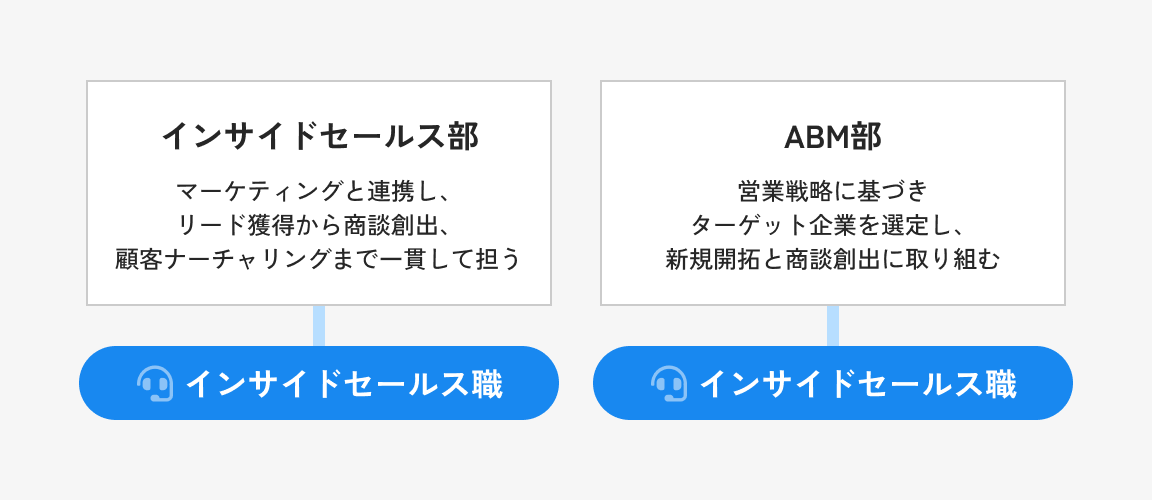Select the インサイドセールス部 heading
Viewport: 1152px width, 500px height.
tap(319, 137)
